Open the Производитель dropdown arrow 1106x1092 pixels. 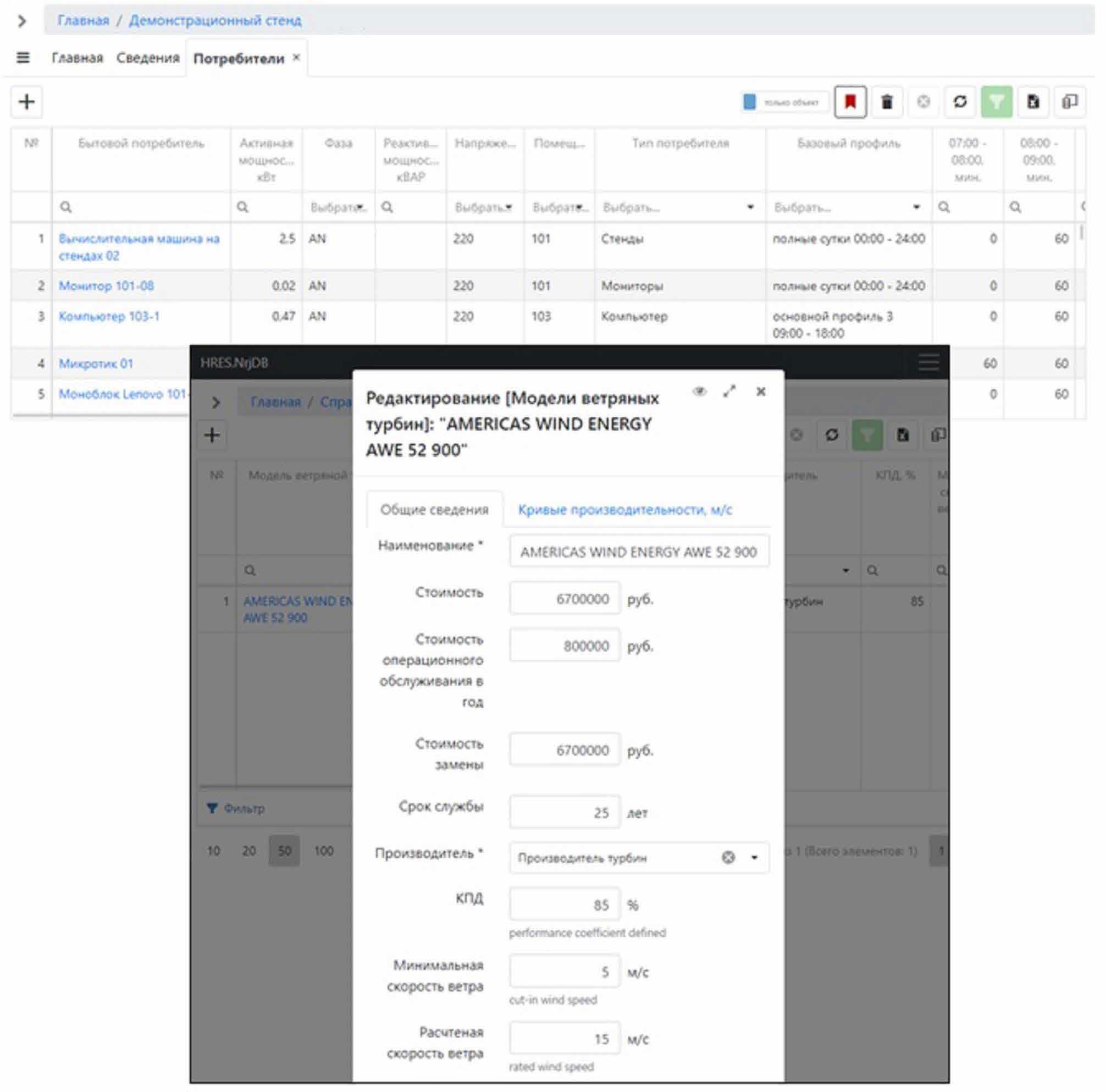tap(754, 857)
